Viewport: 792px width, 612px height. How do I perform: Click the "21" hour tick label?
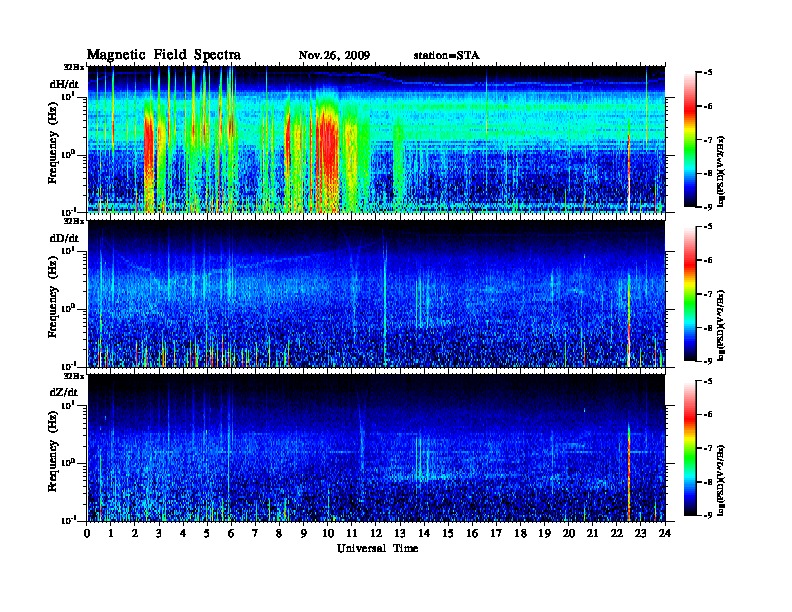592,533
